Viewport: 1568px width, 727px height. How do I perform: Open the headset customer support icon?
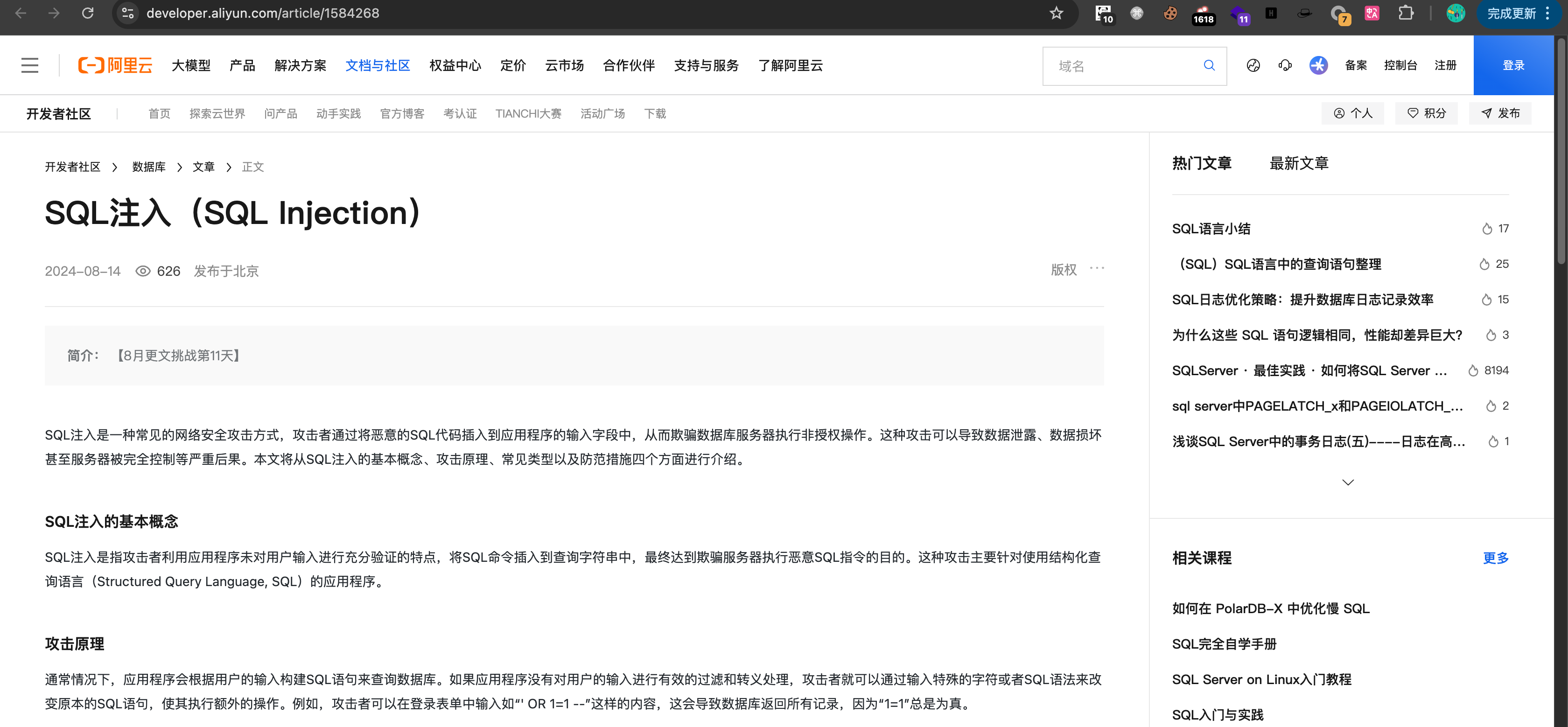(x=1286, y=65)
